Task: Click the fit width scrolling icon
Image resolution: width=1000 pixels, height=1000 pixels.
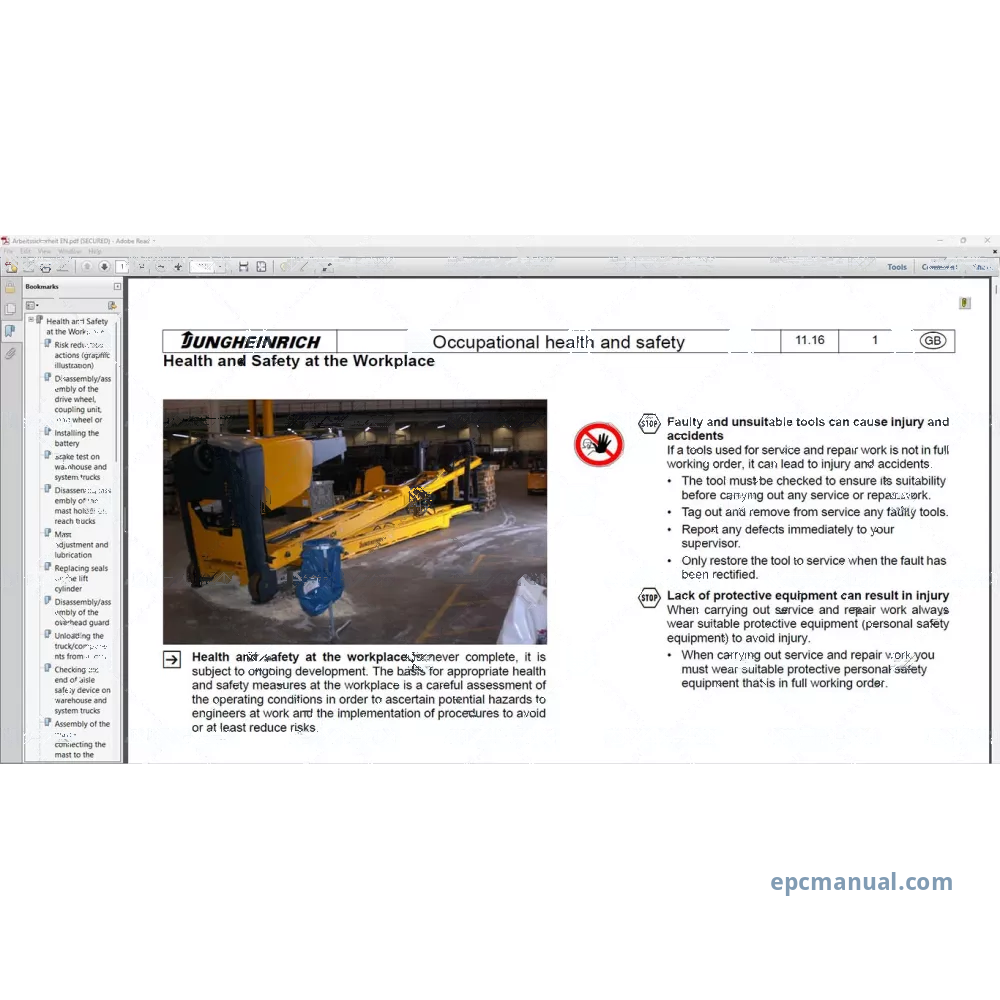Action: click(x=244, y=267)
